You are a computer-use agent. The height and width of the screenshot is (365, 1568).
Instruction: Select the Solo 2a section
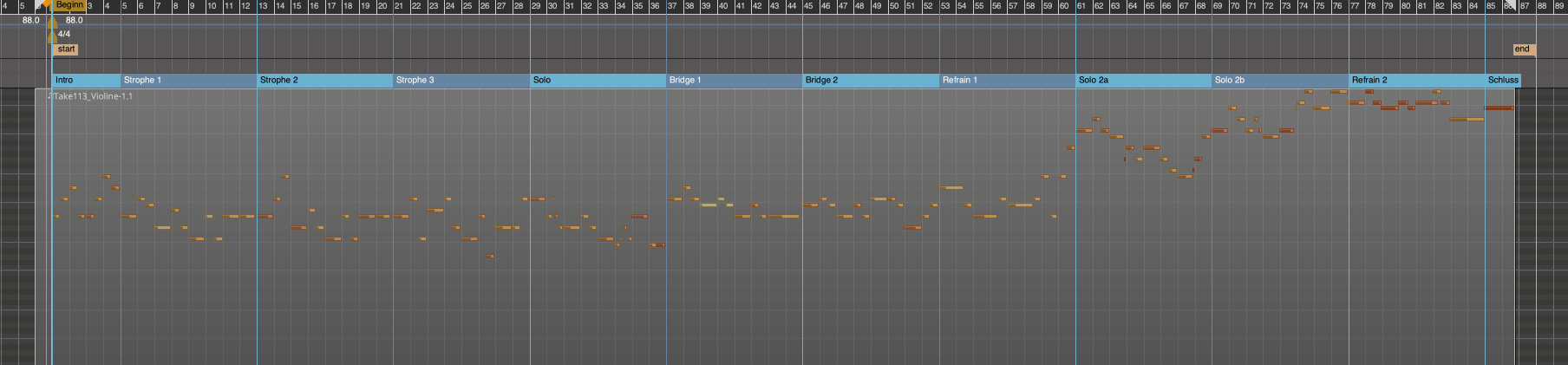1144,80
